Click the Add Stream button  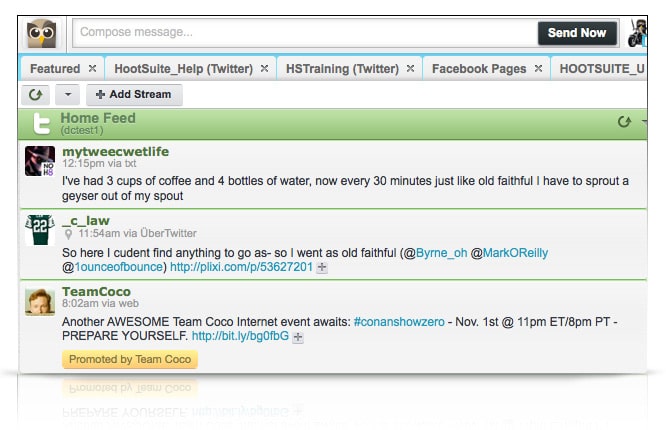(x=134, y=94)
